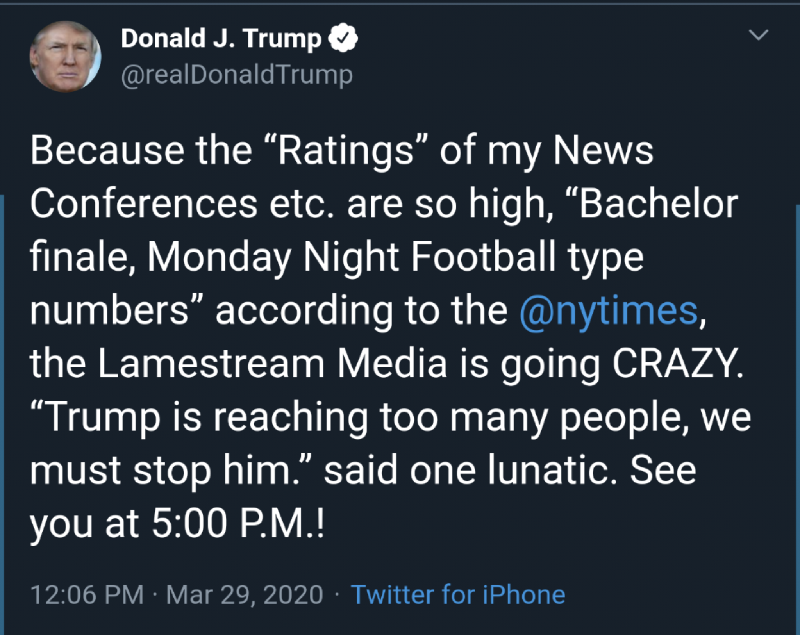800x635 pixels.
Task: Click the Mar 29, 2020 date
Action: pyautogui.click(x=244, y=595)
